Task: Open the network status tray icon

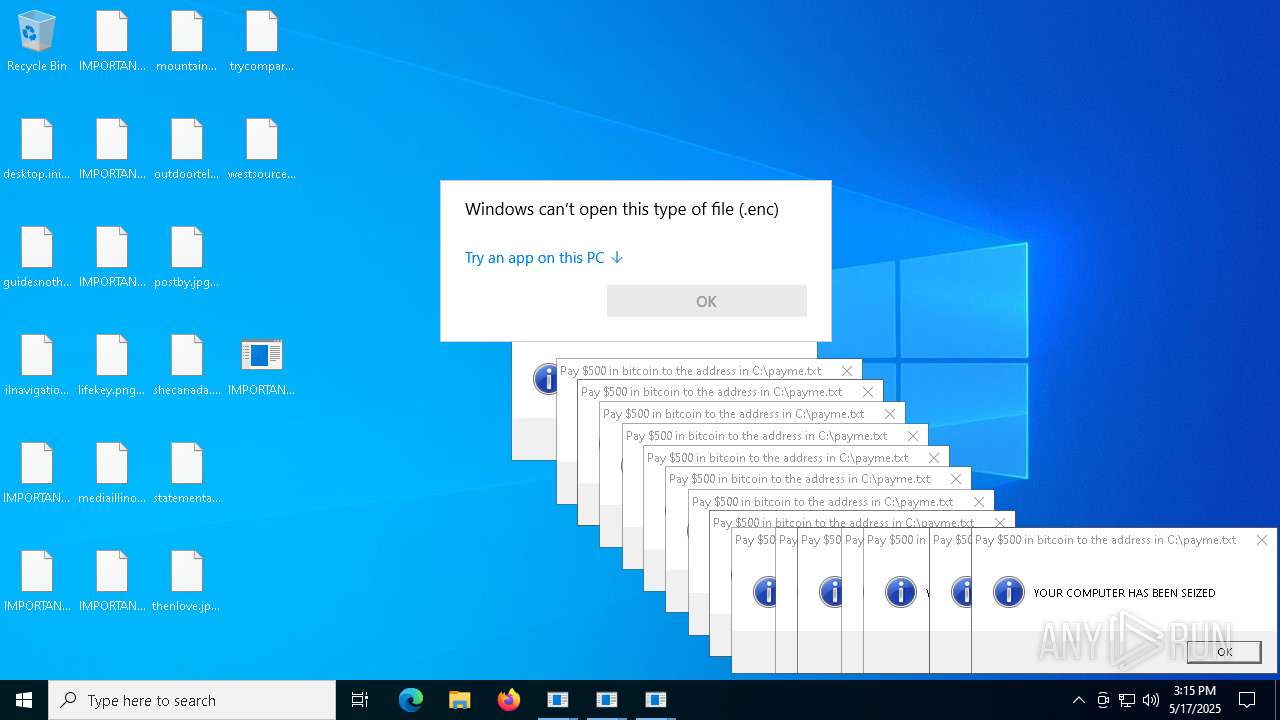Action: pyautogui.click(x=1127, y=700)
